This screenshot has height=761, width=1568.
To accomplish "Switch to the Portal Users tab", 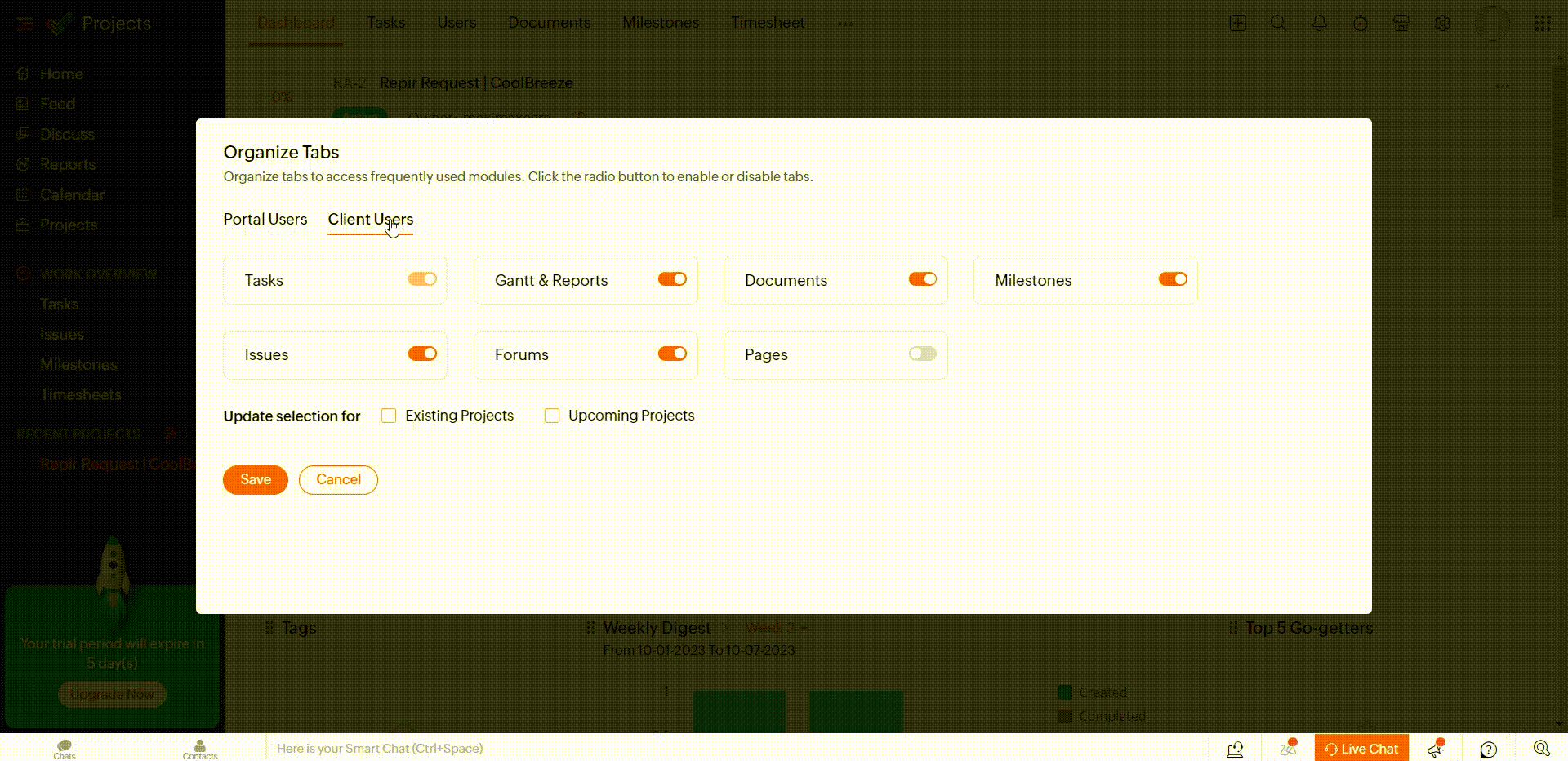I will (265, 219).
